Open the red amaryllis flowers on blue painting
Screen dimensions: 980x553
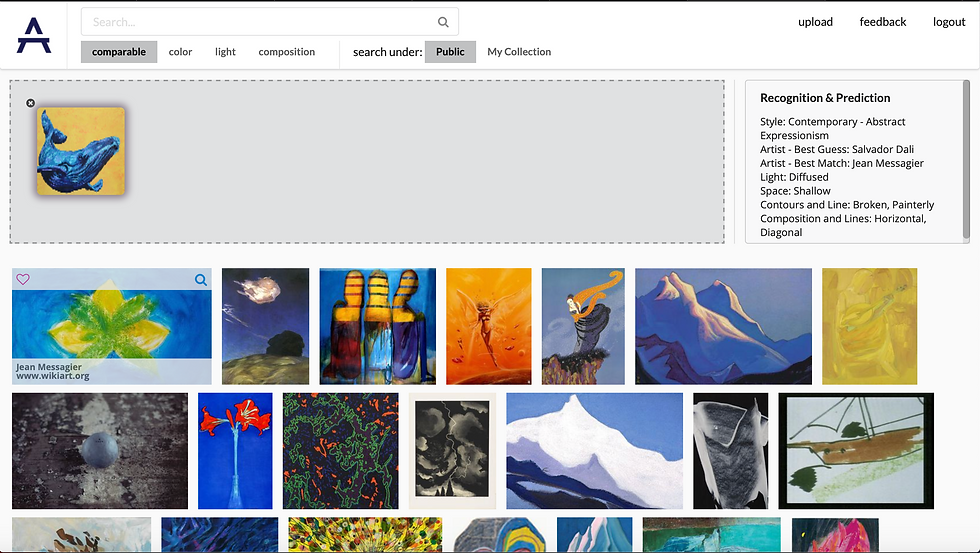point(235,451)
